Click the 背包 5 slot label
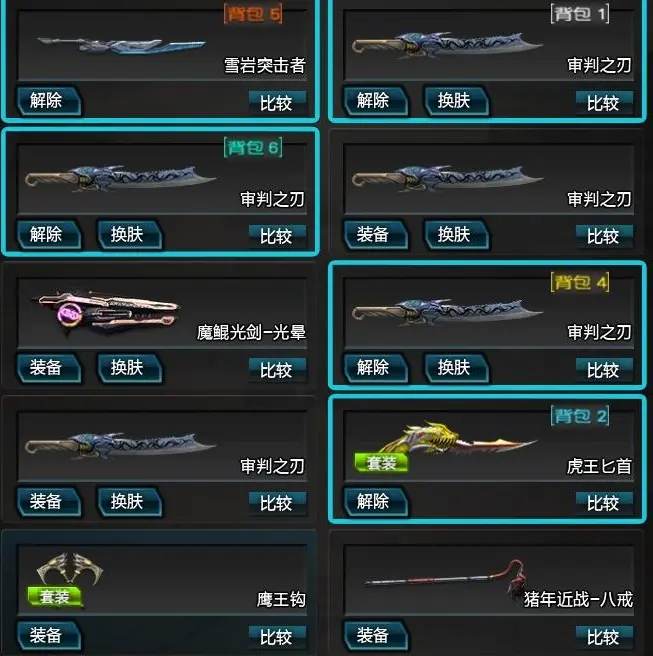The width and height of the screenshot is (653, 656). (253, 15)
